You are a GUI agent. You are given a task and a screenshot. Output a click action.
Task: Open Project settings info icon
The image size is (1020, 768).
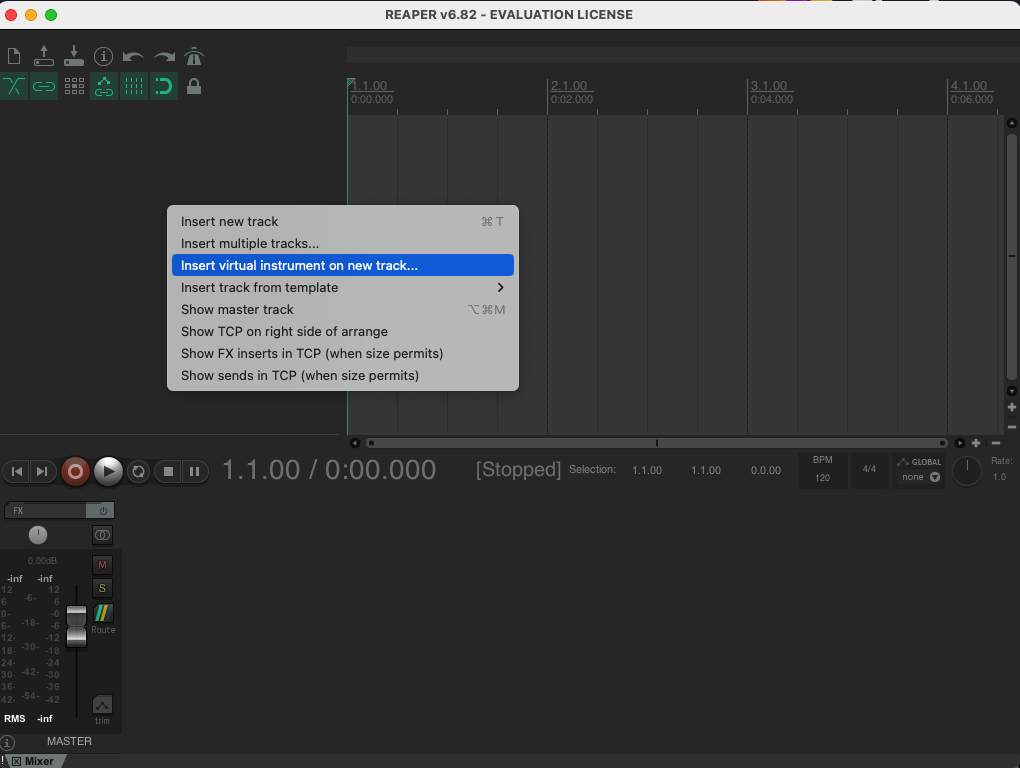103,57
